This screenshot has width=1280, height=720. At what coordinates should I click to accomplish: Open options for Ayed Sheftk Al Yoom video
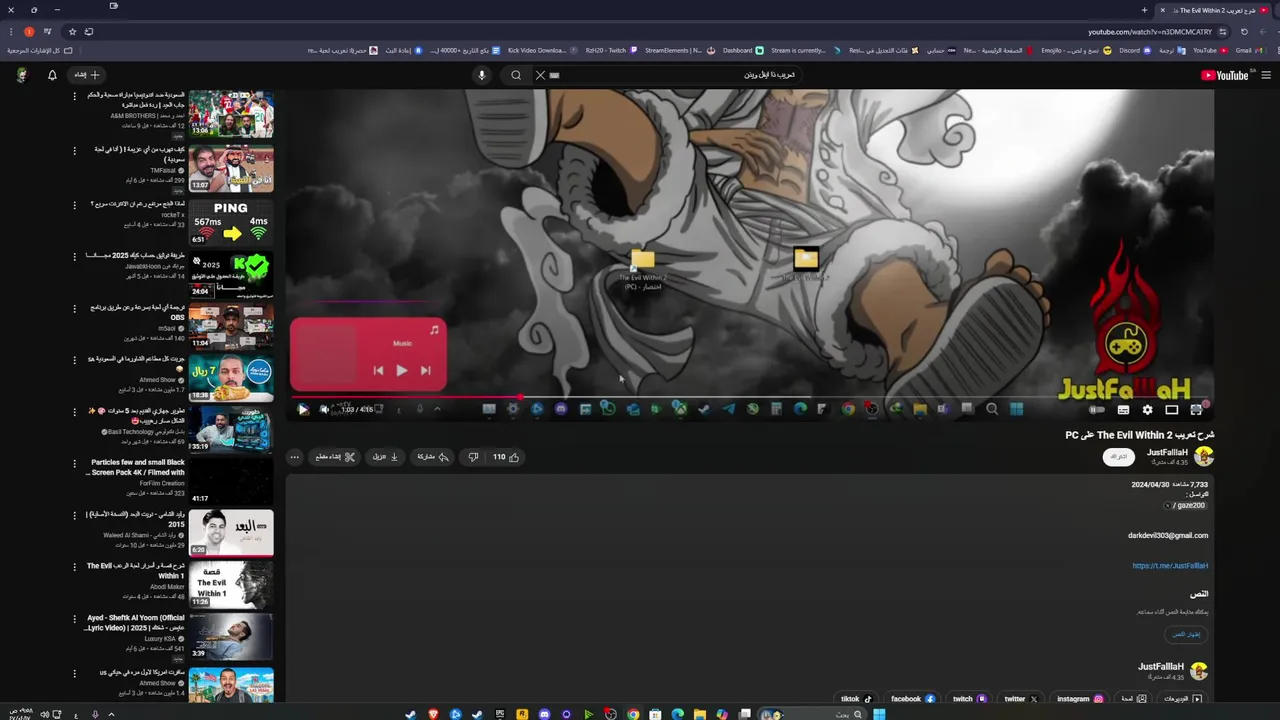tap(74, 619)
